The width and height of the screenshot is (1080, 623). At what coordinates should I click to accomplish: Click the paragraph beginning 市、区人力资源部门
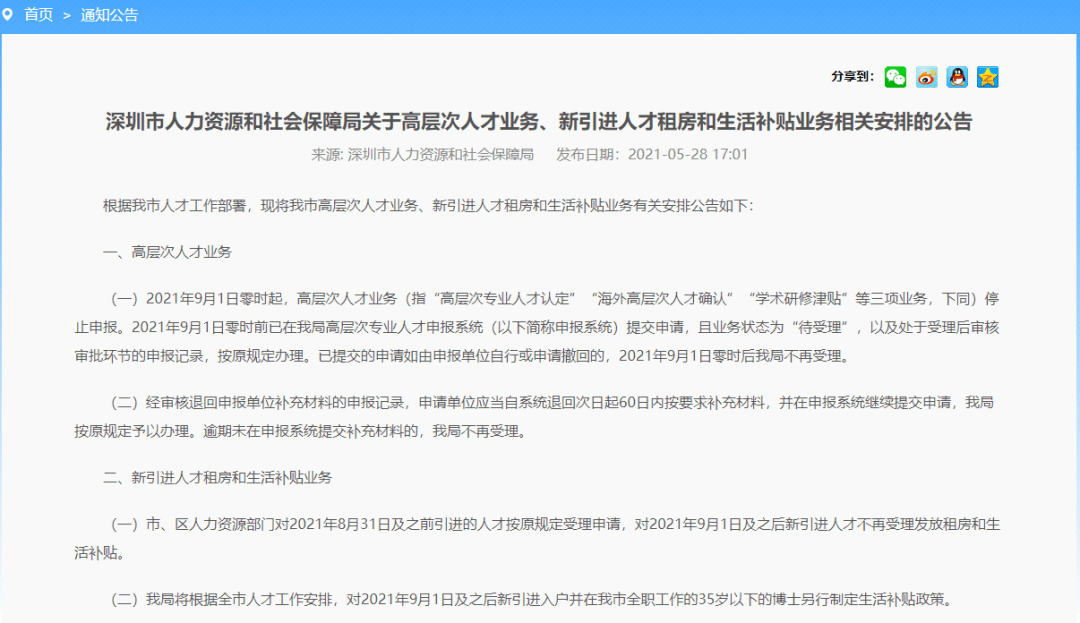click(537, 538)
